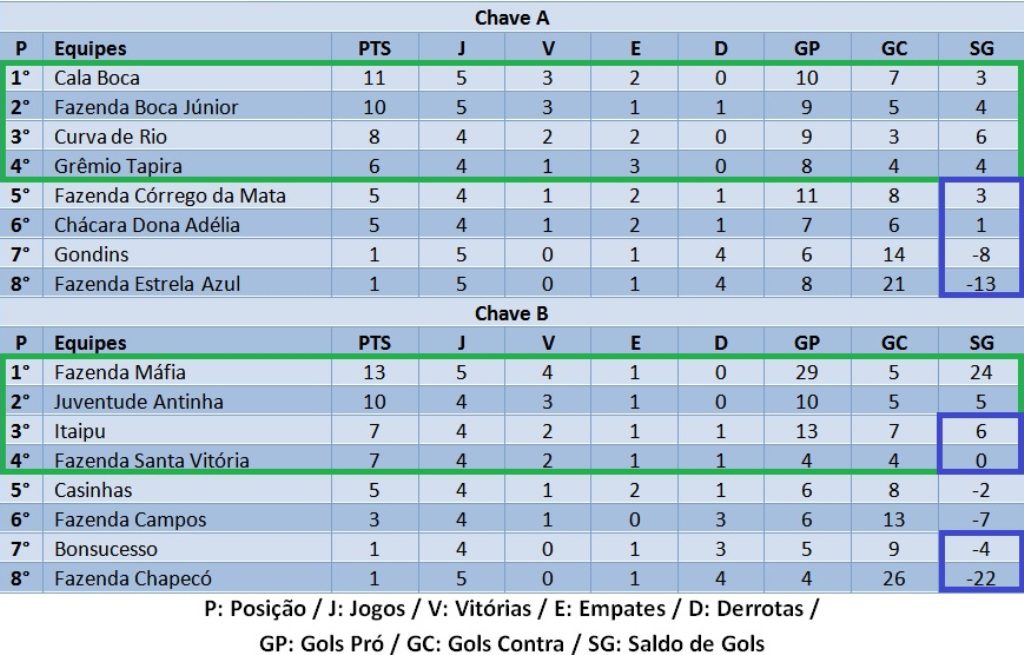Click Fazenda Córrego da Mata cell
This screenshot has width=1024, height=655.
point(170,196)
